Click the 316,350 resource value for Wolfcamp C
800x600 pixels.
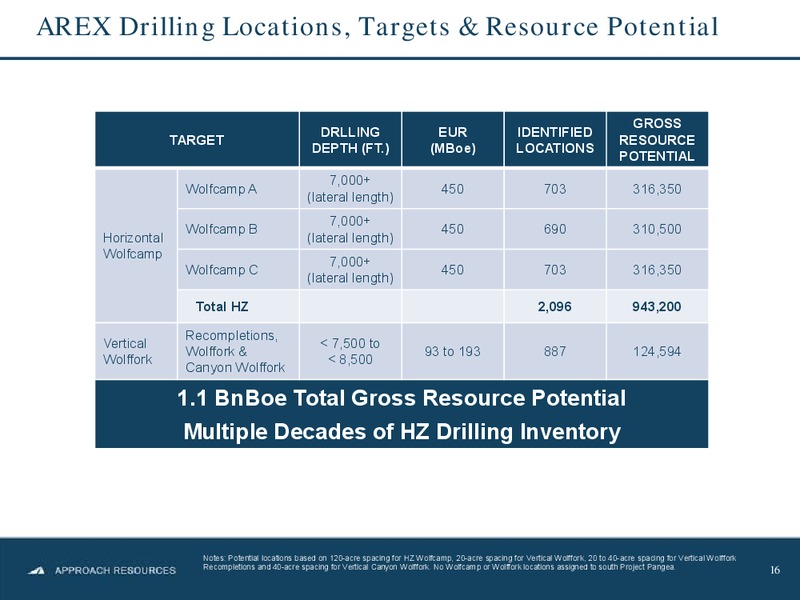pos(657,269)
